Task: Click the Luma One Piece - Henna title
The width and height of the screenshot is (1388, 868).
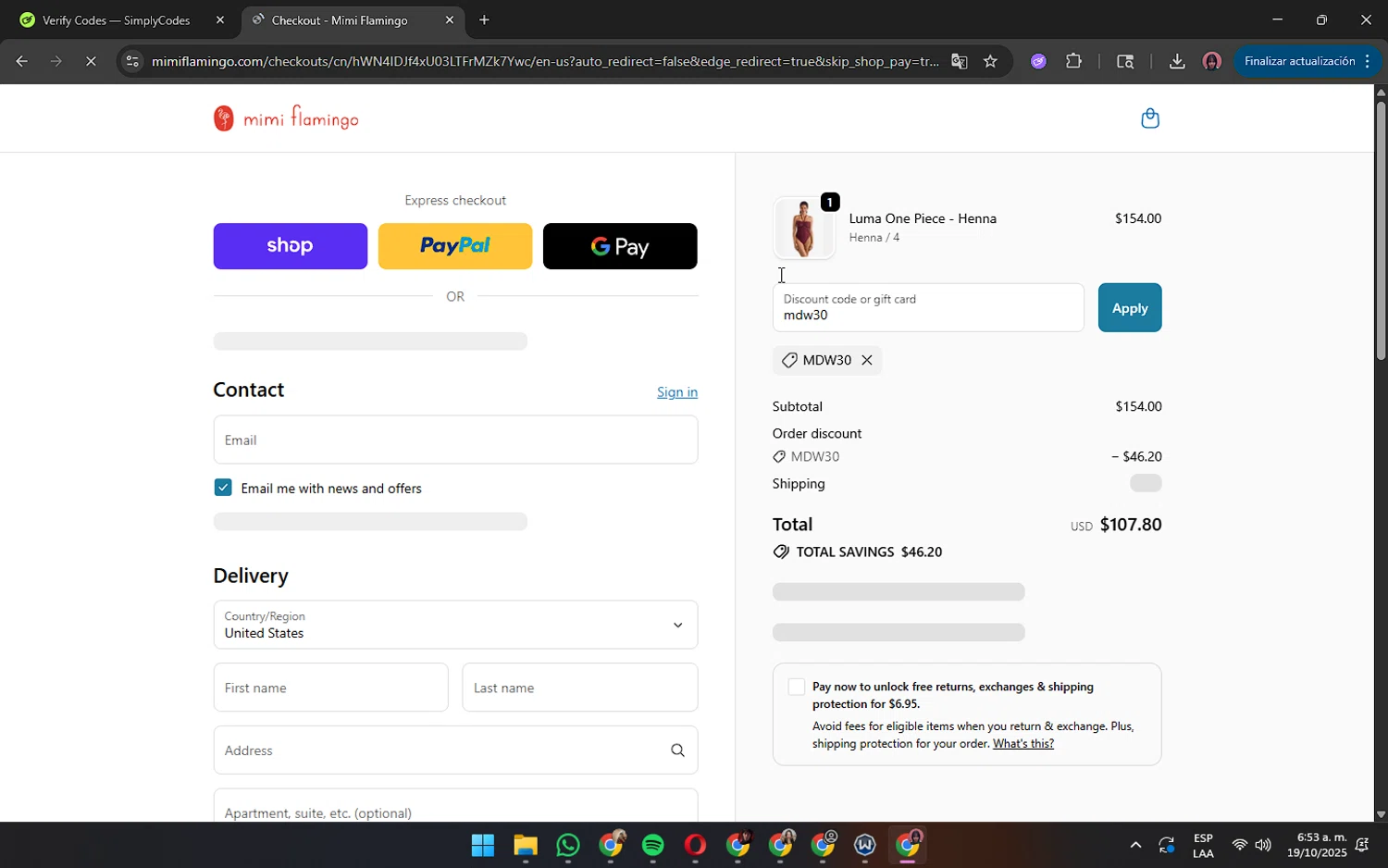Action: 923,218
